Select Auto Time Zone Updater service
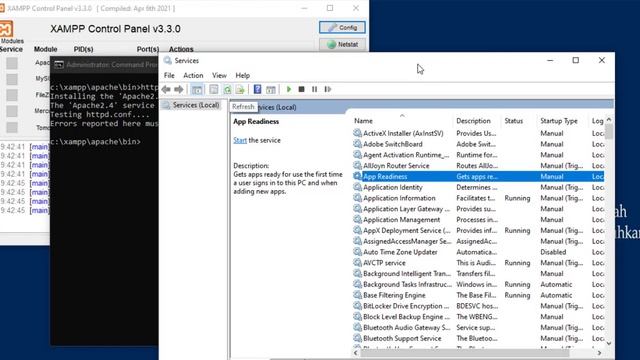The image size is (640, 360). (x=478, y=252)
